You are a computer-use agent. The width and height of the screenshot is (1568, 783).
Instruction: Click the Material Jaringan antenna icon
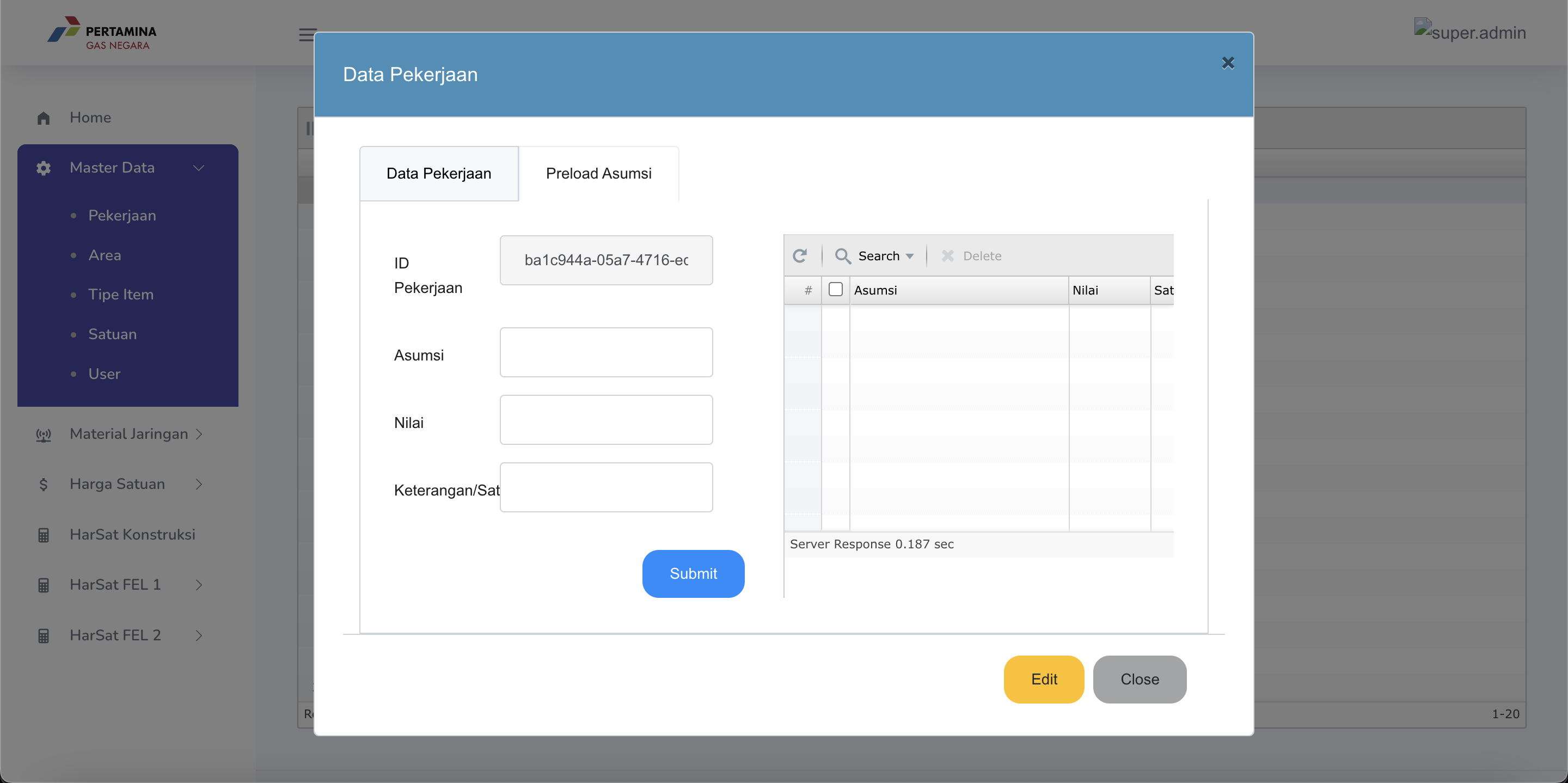click(43, 435)
